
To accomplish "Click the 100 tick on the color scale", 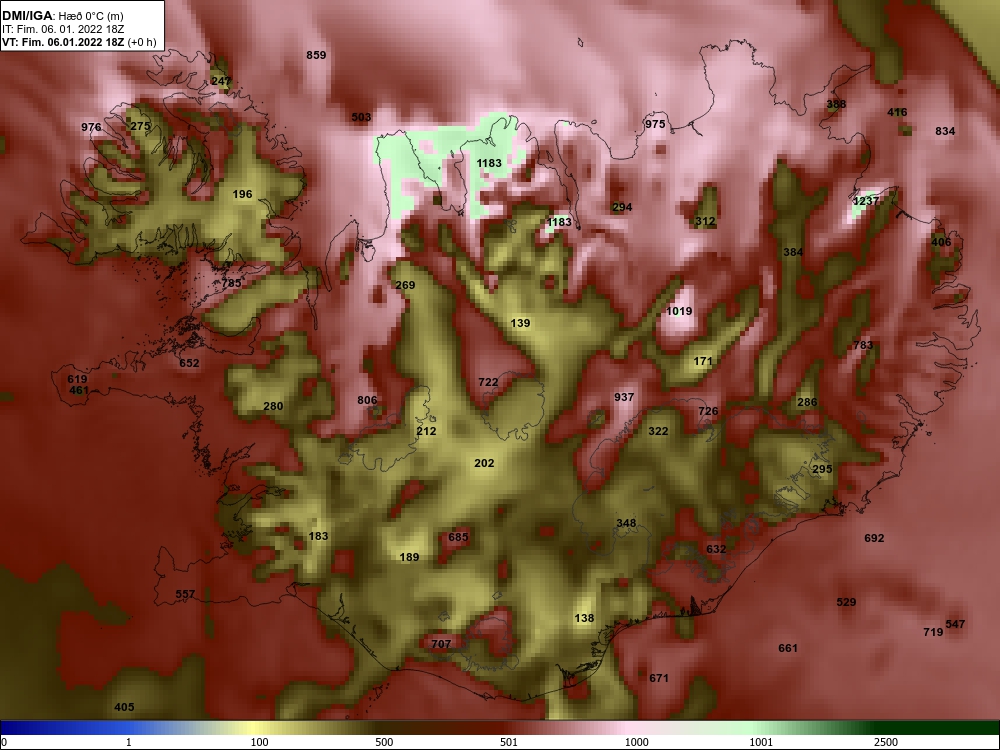I will 259,742.
